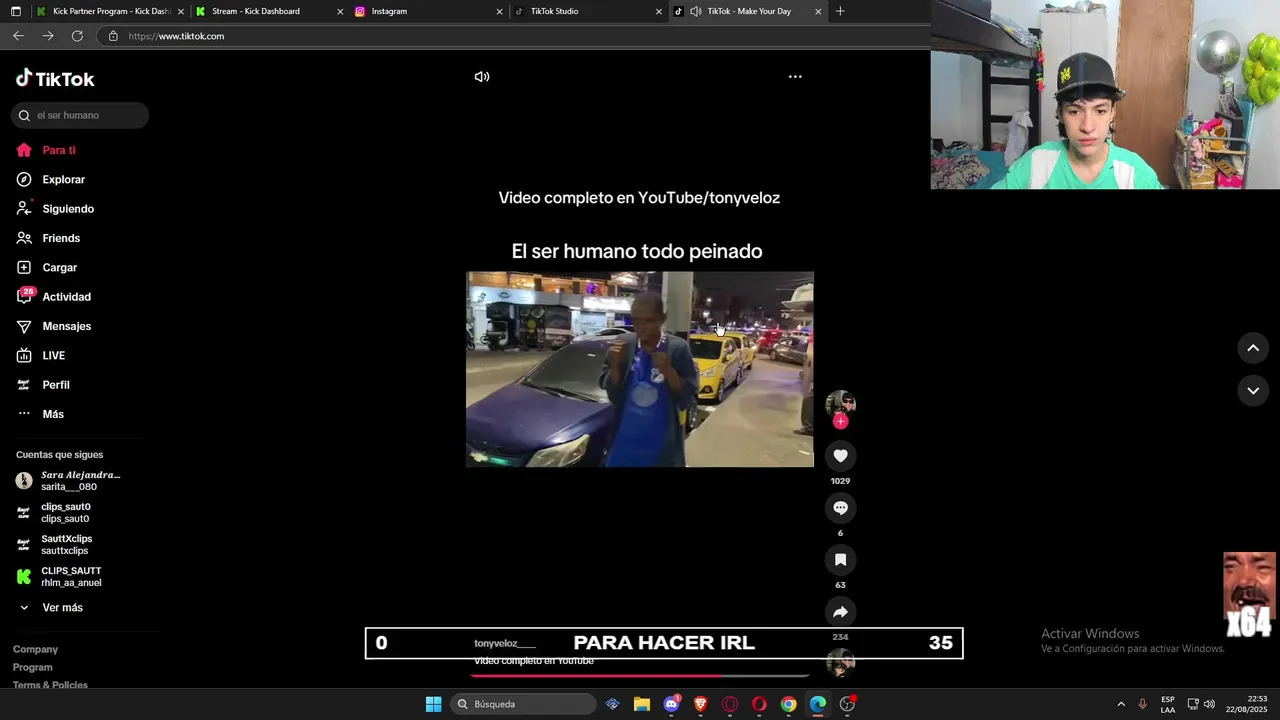Click the browser forward arrow
The height and width of the screenshot is (720, 1280).
pos(48,36)
